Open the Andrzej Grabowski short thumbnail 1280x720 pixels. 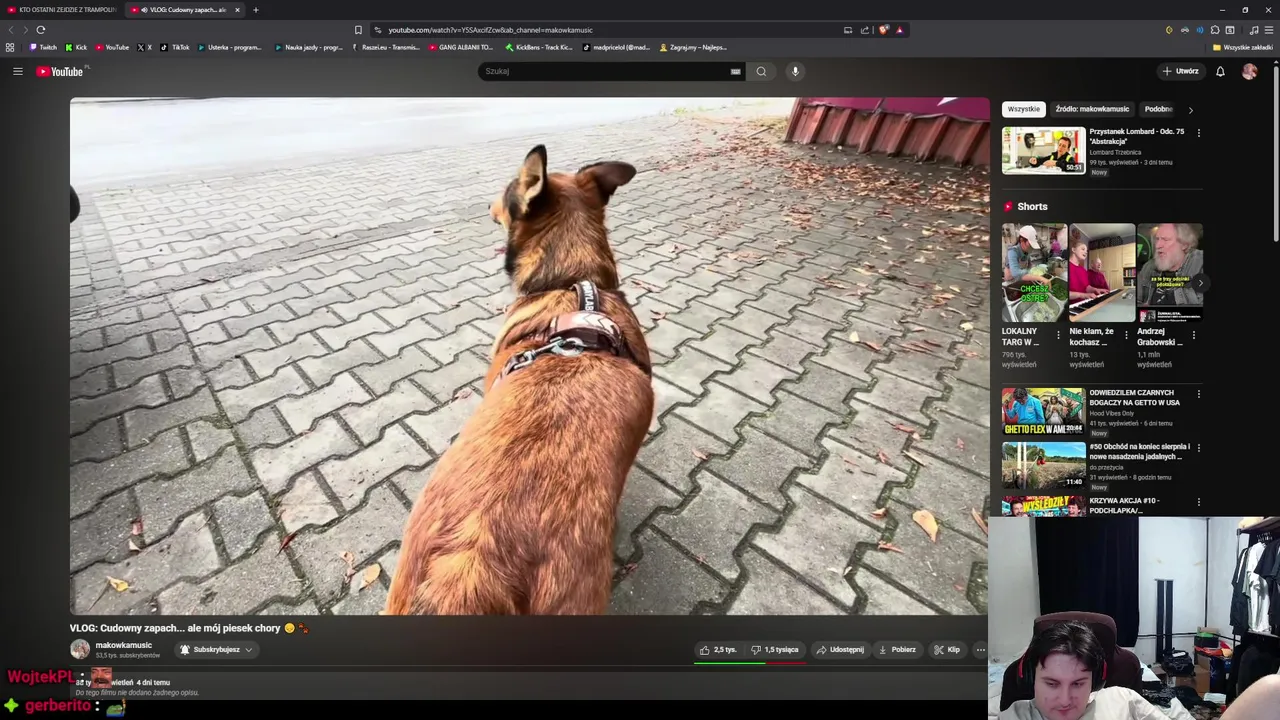(1169, 272)
